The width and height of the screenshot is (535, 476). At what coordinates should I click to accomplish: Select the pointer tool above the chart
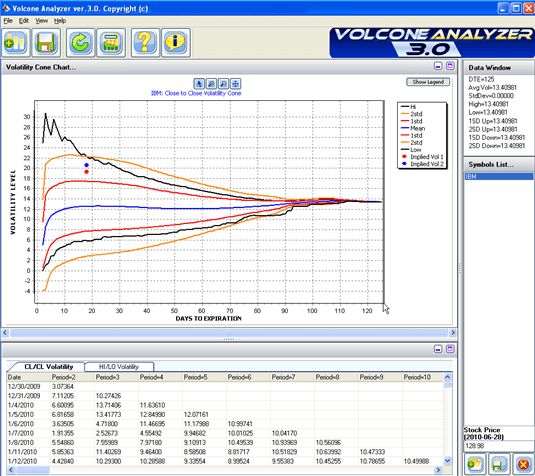point(199,84)
